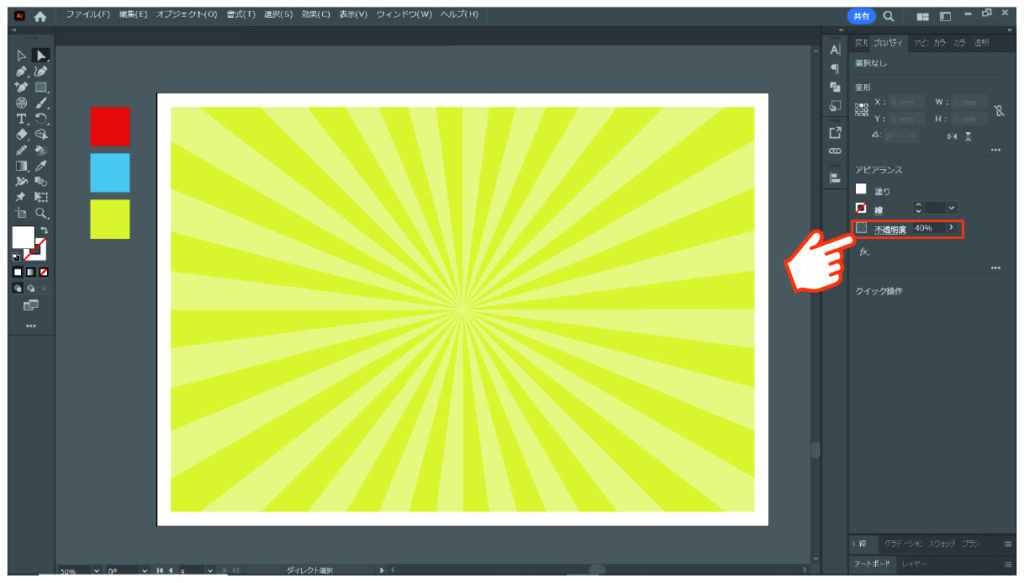Flip horizontally in the transform section
1024x583 pixels.
click(952, 136)
